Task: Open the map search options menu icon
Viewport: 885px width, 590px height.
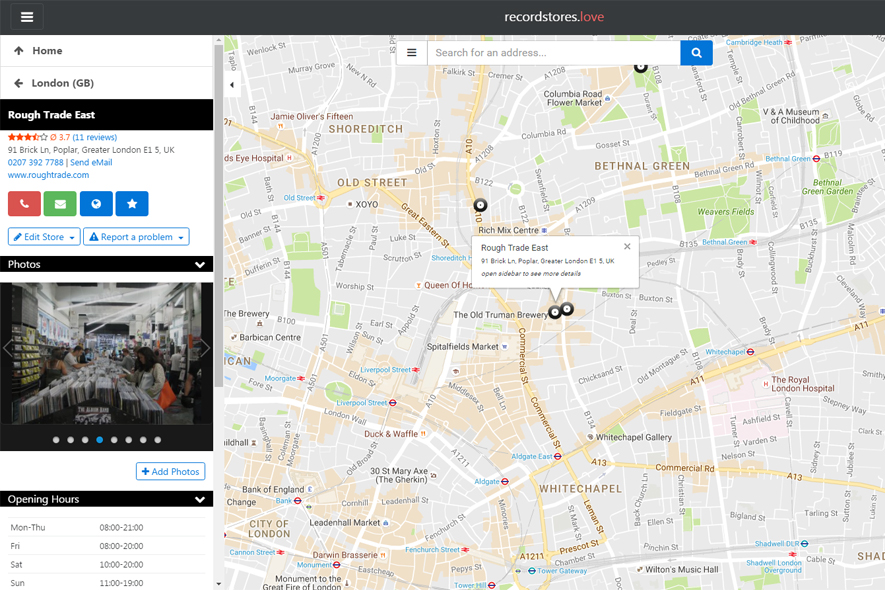Action: point(411,53)
